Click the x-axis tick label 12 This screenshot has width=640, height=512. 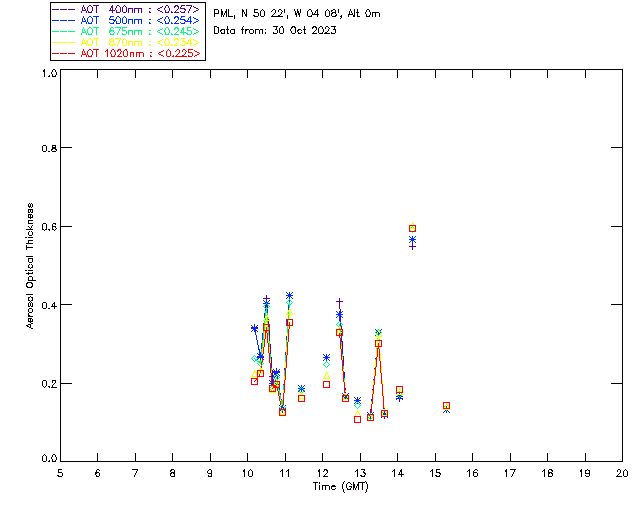[x=323, y=474]
